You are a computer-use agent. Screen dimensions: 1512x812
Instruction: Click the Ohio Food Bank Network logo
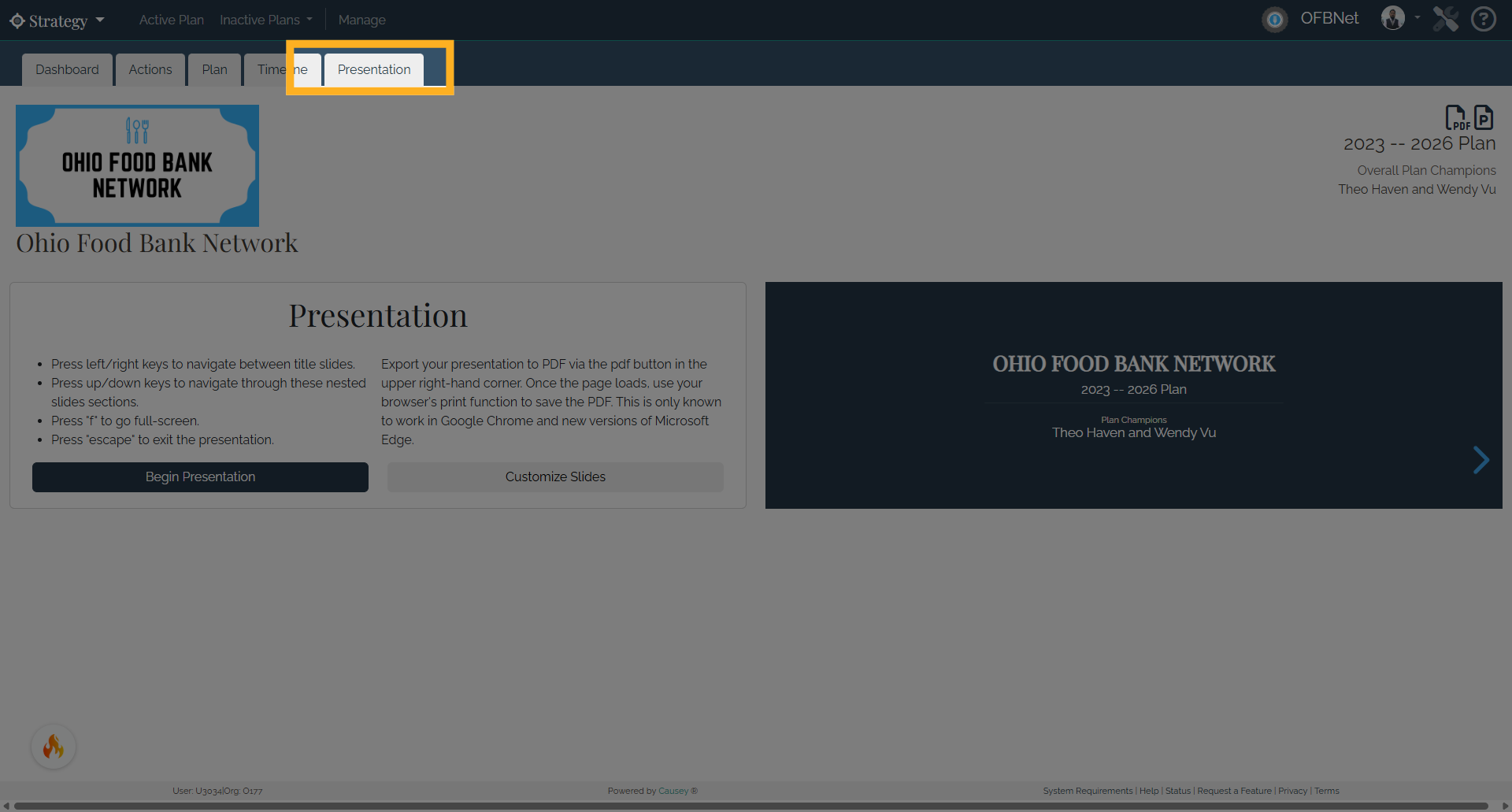(137, 165)
